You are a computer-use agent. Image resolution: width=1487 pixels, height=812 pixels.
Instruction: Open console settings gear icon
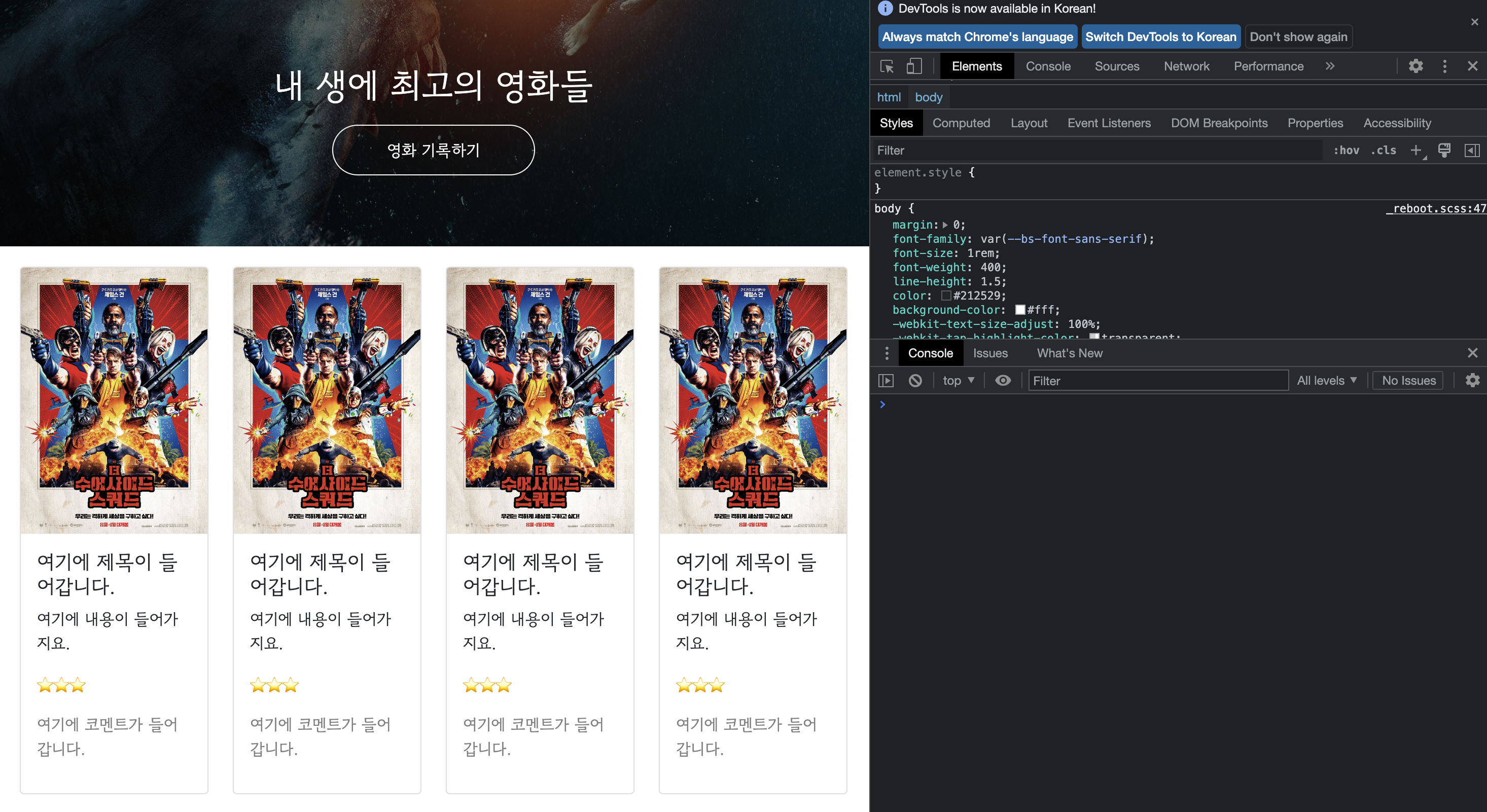point(1473,381)
